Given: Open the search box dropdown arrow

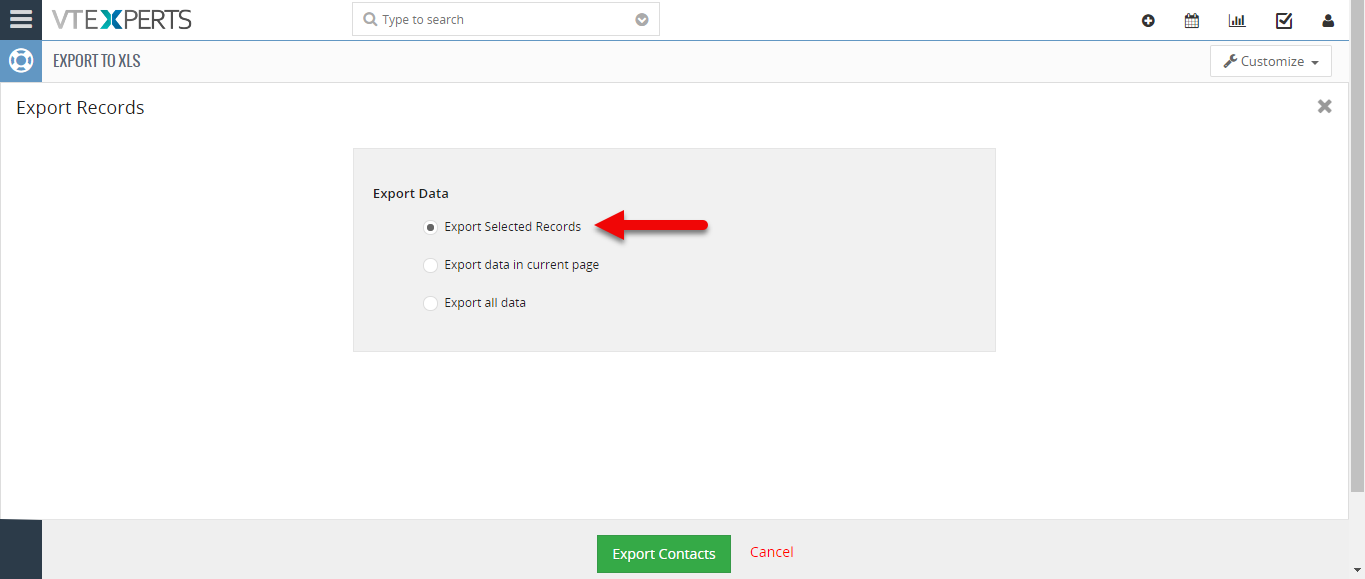Looking at the screenshot, I should [x=642, y=19].
